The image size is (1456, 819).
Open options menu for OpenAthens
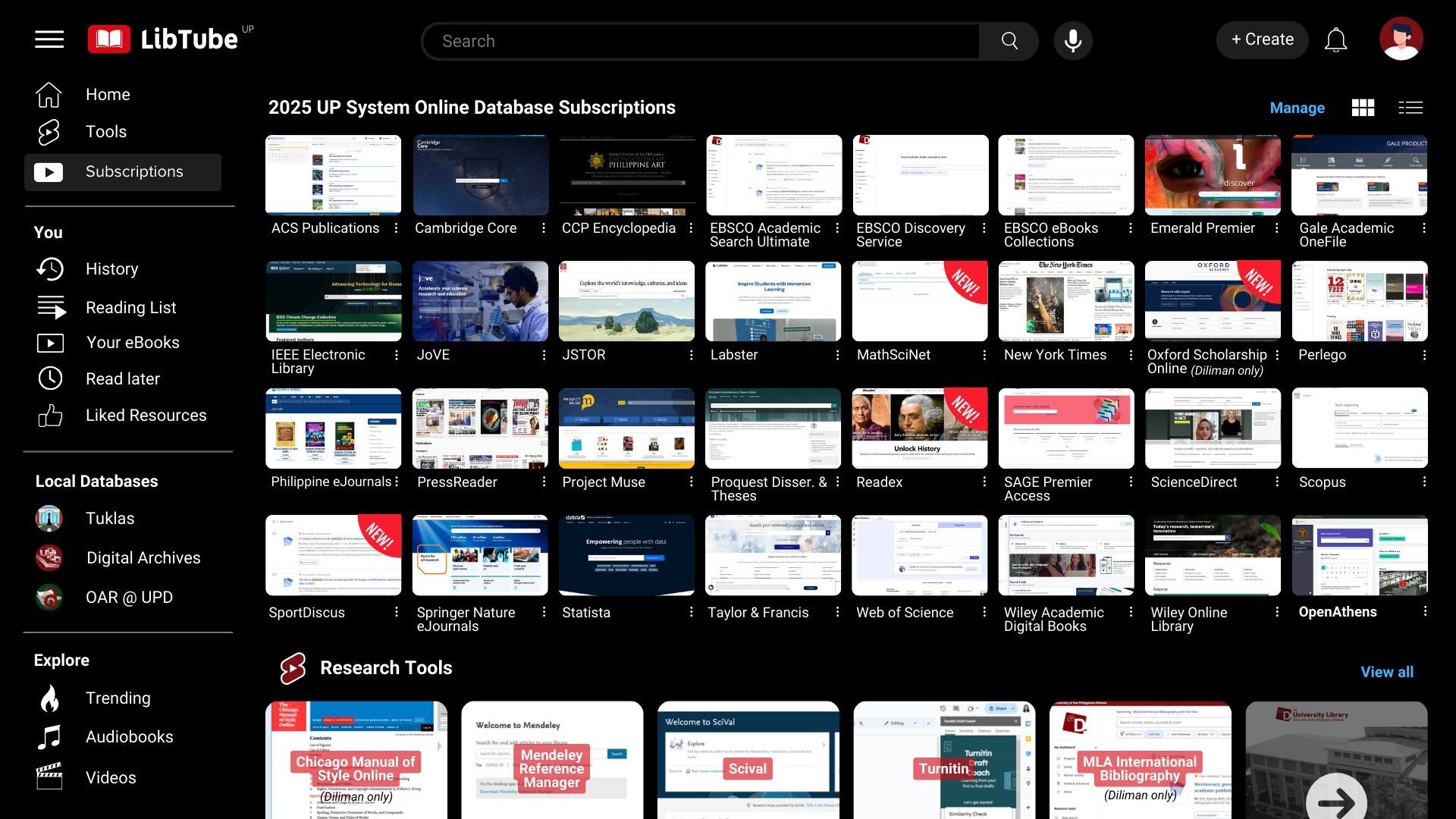(1424, 611)
